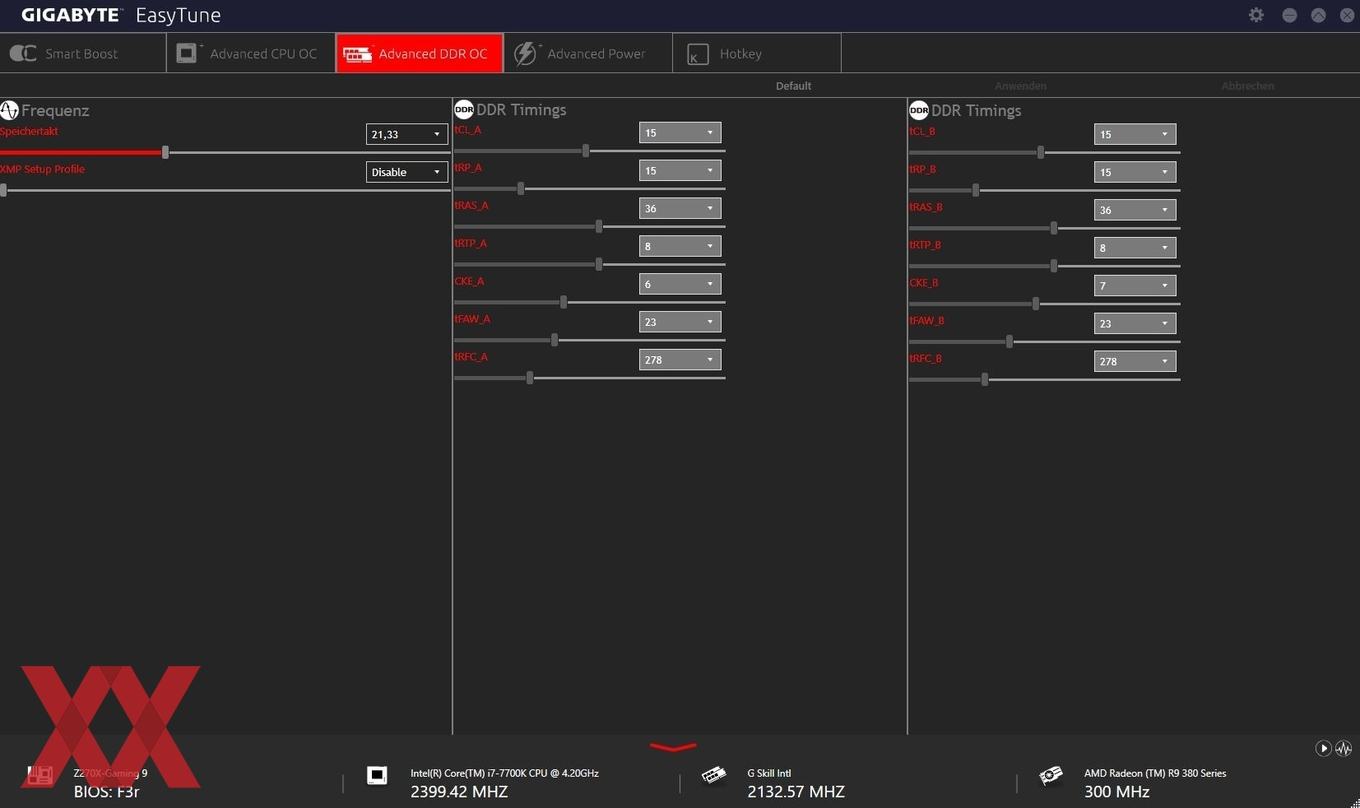
Task: Open the tCL_A value dropdown
Action: (680, 132)
